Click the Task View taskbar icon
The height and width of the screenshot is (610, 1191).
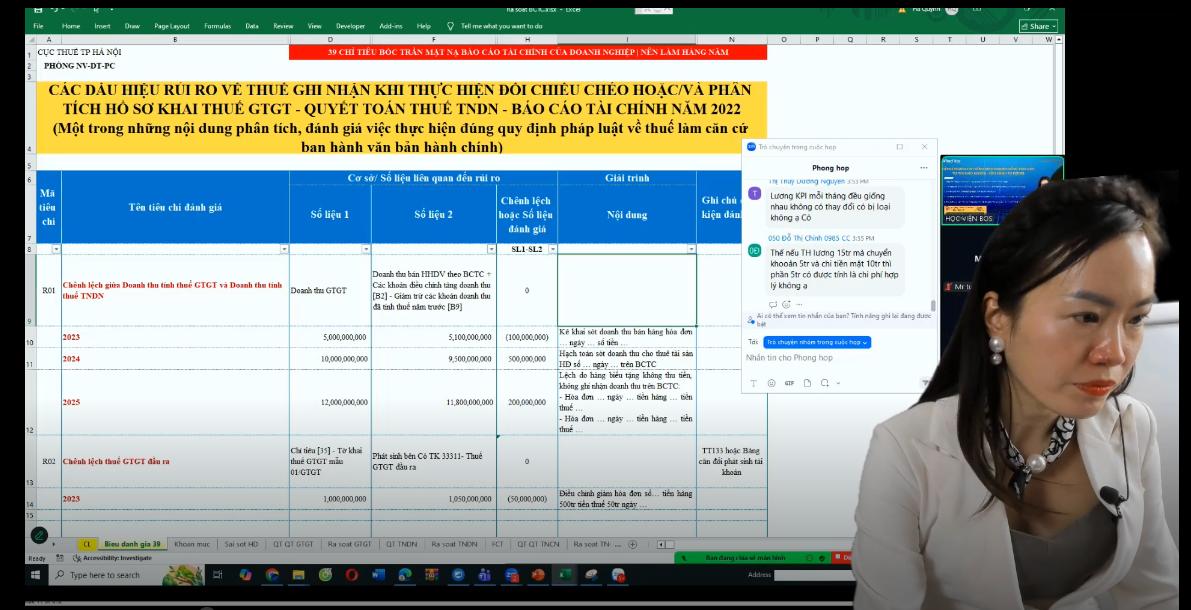pos(220,575)
